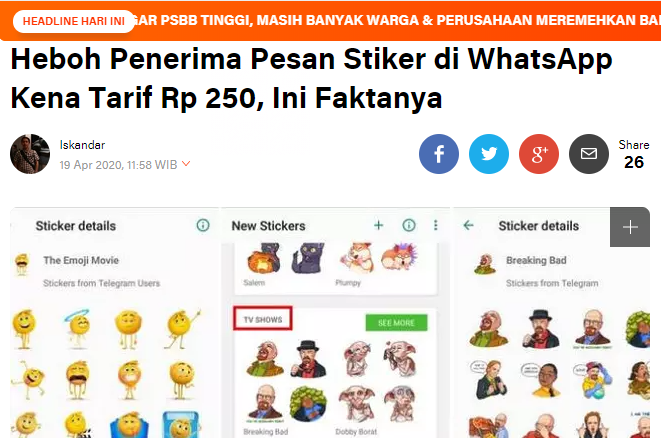Image resolution: width=661 pixels, height=438 pixels.
Task: Share article by email envelope icon
Action: (588, 154)
